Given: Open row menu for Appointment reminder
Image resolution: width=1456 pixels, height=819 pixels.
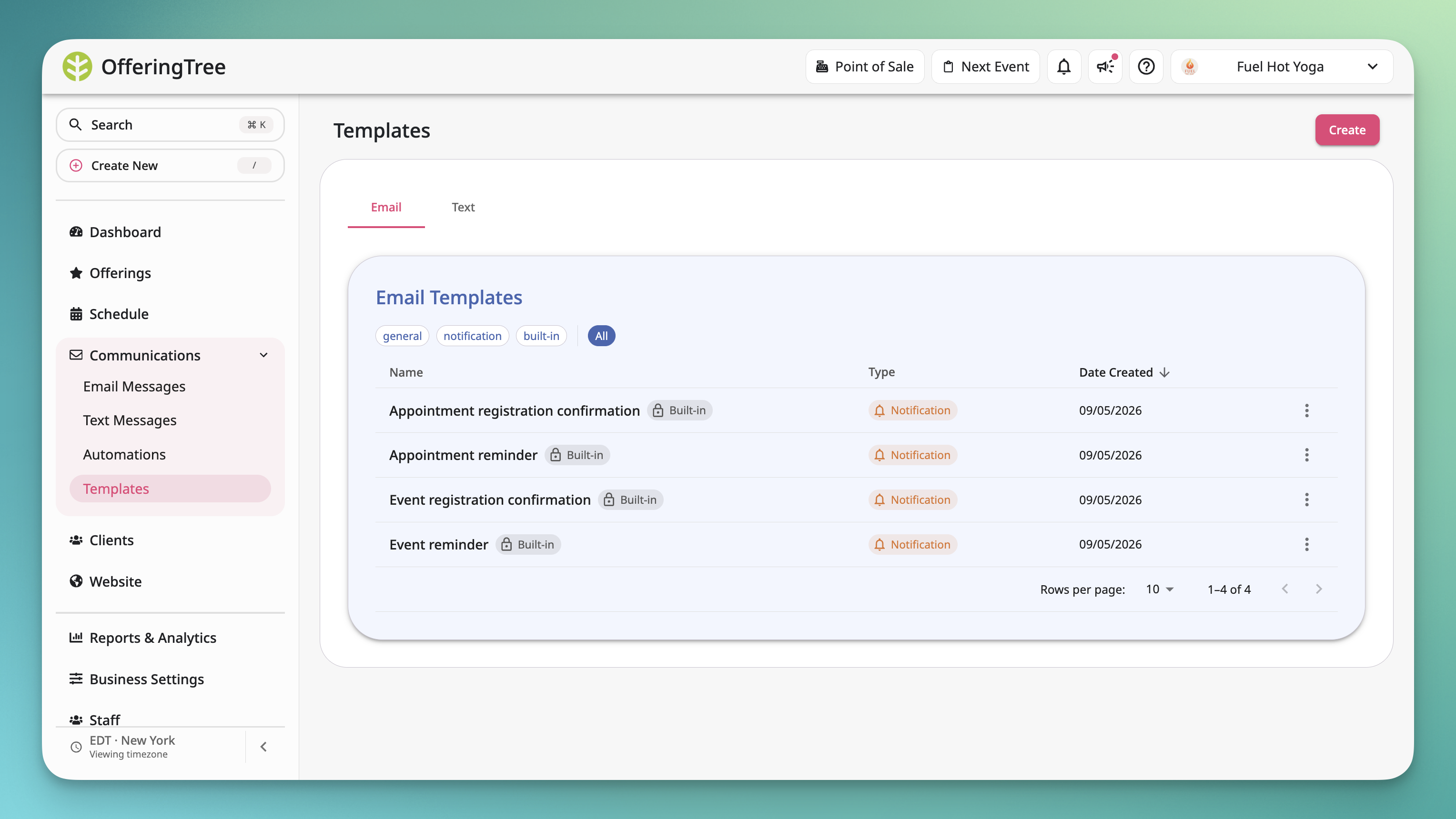Looking at the screenshot, I should [x=1306, y=455].
